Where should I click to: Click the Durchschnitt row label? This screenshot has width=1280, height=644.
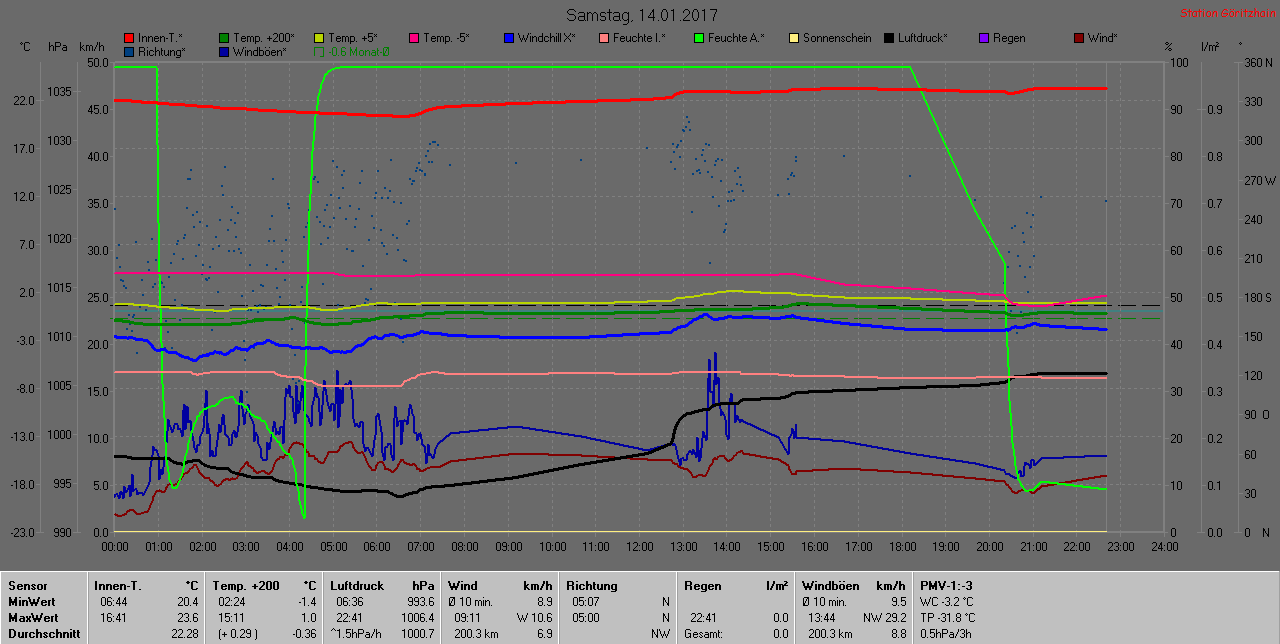(x=43, y=634)
